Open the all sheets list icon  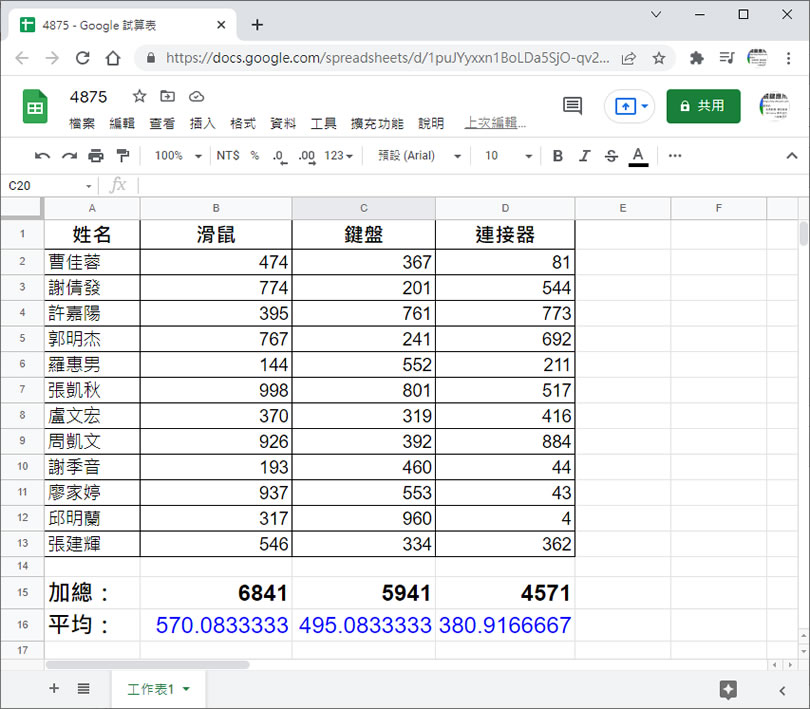pos(84,688)
